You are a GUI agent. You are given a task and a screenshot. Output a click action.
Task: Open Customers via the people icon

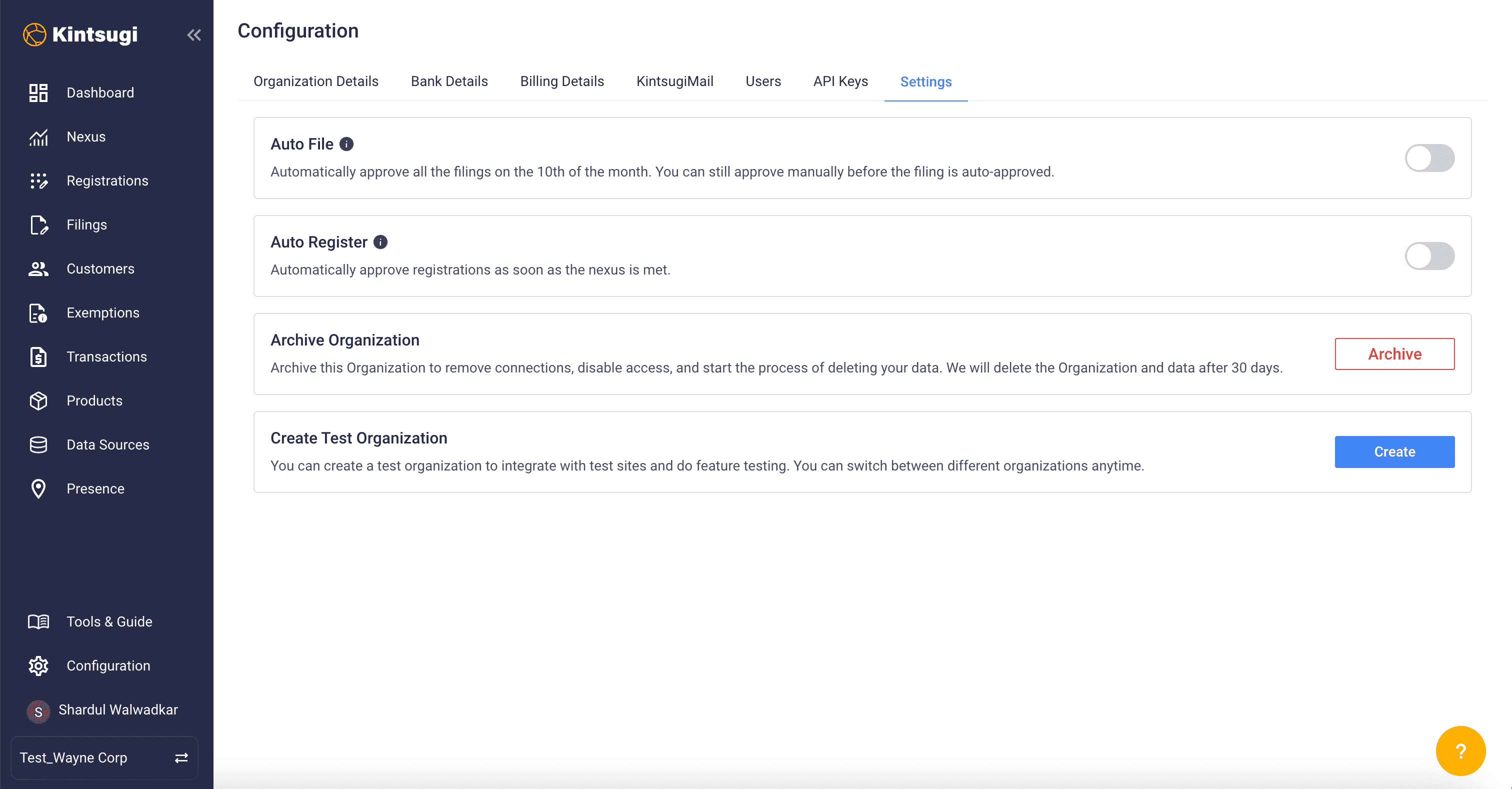(38, 269)
